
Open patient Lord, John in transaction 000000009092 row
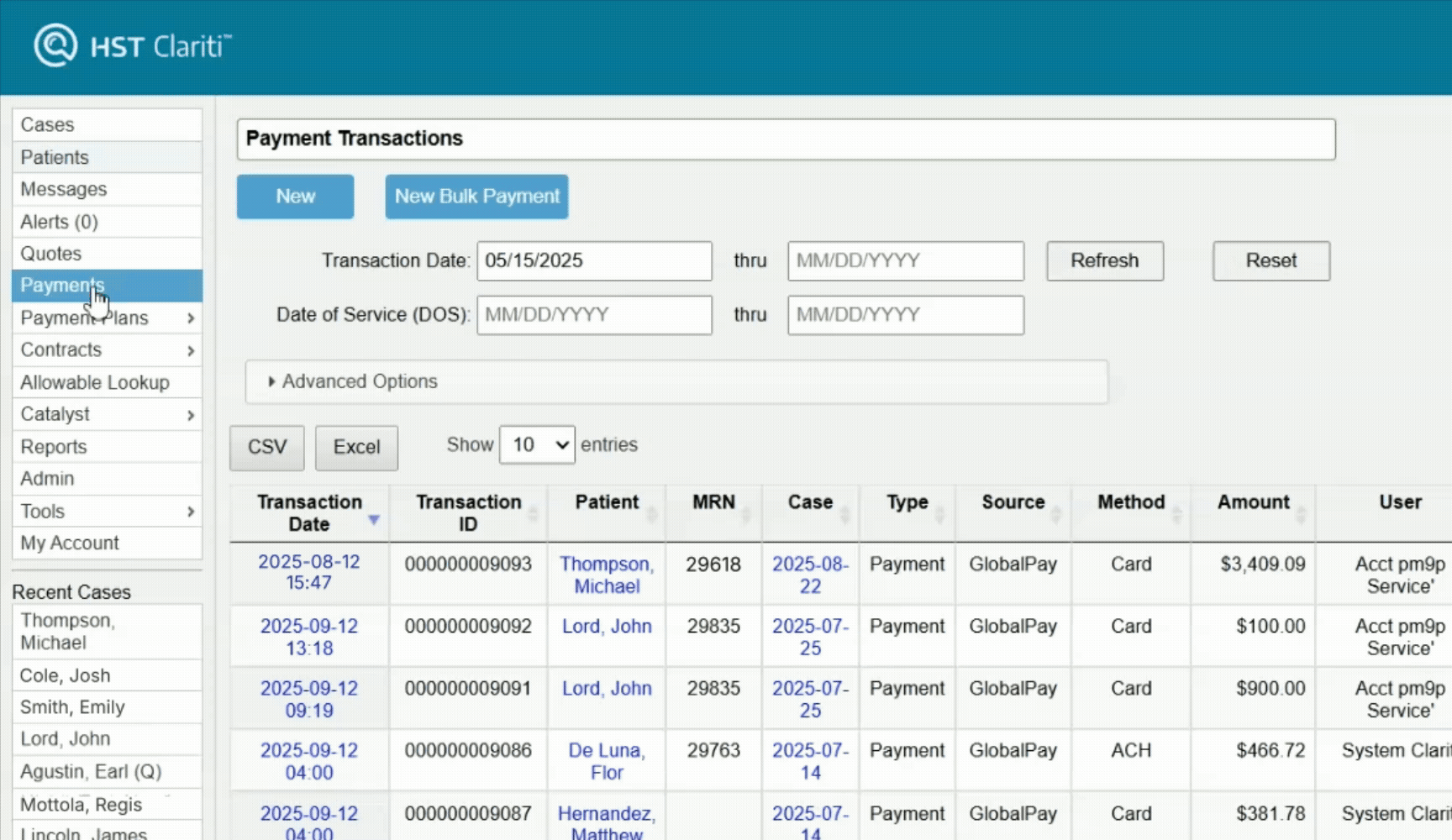click(607, 627)
